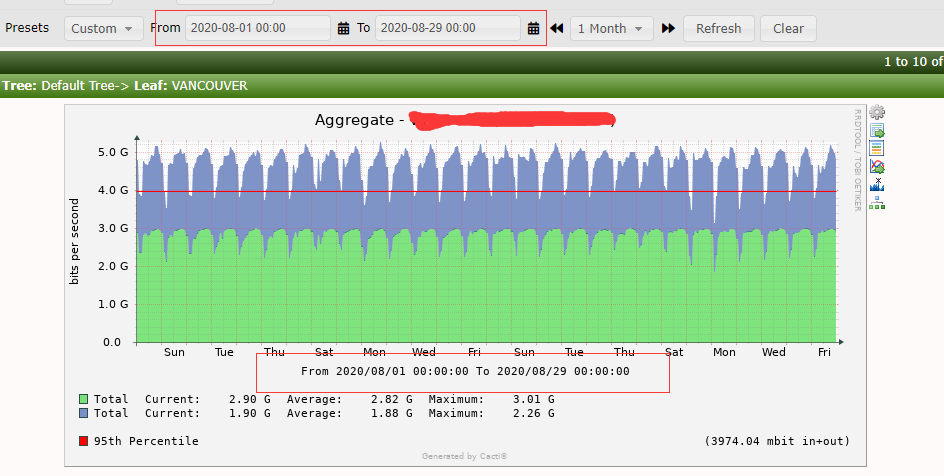Viewport: 944px width, 476px height.
Task: Click the Aggregate traffic graph image
Action: (465, 285)
